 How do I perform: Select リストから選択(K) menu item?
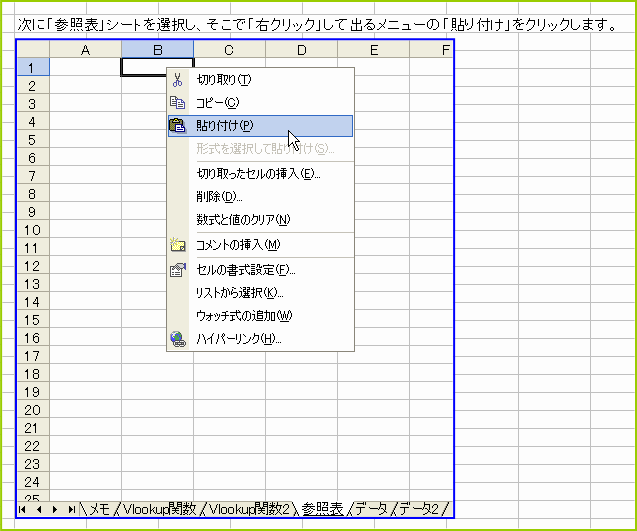260,293
